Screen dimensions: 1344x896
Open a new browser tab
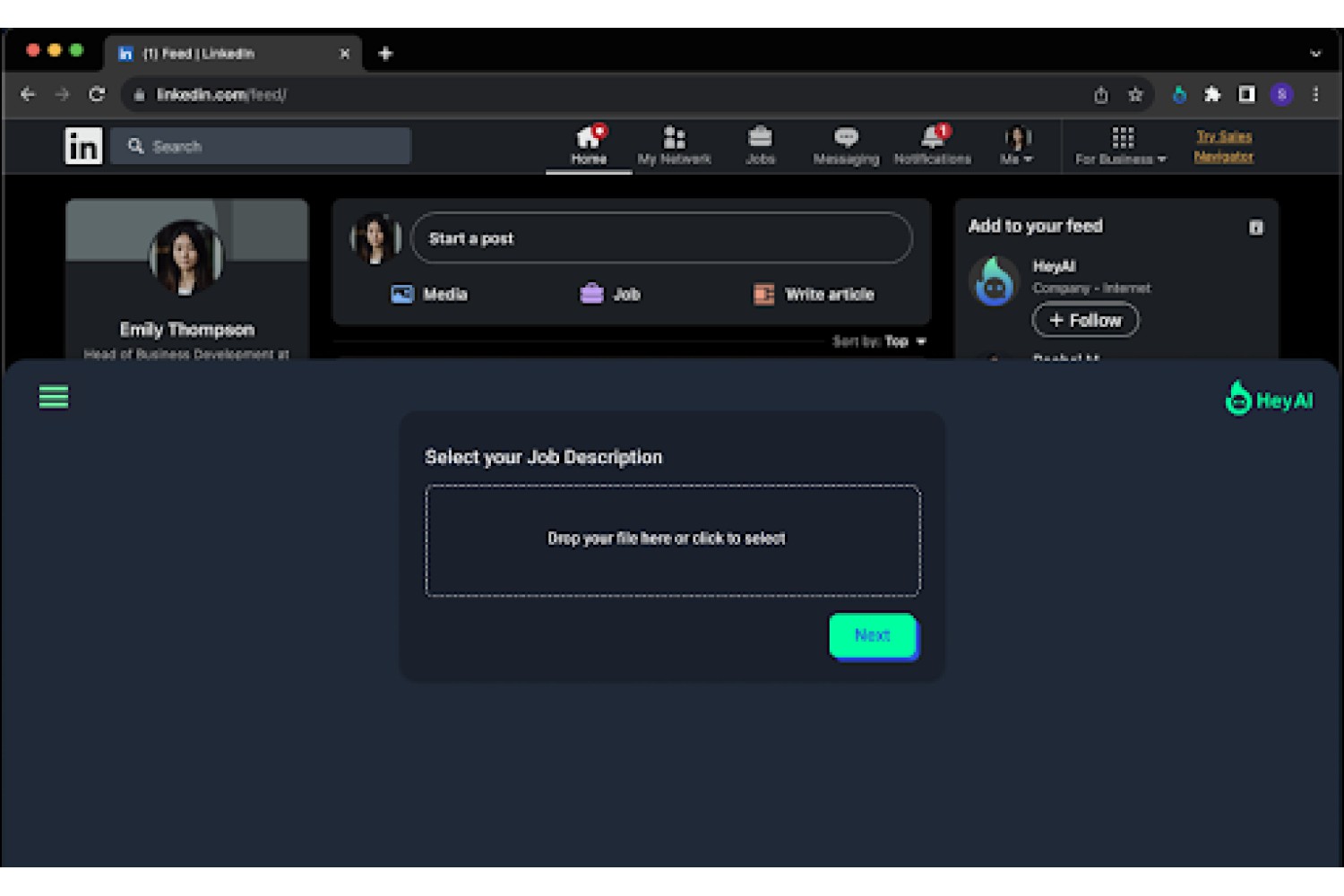pyautogui.click(x=385, y=54)
